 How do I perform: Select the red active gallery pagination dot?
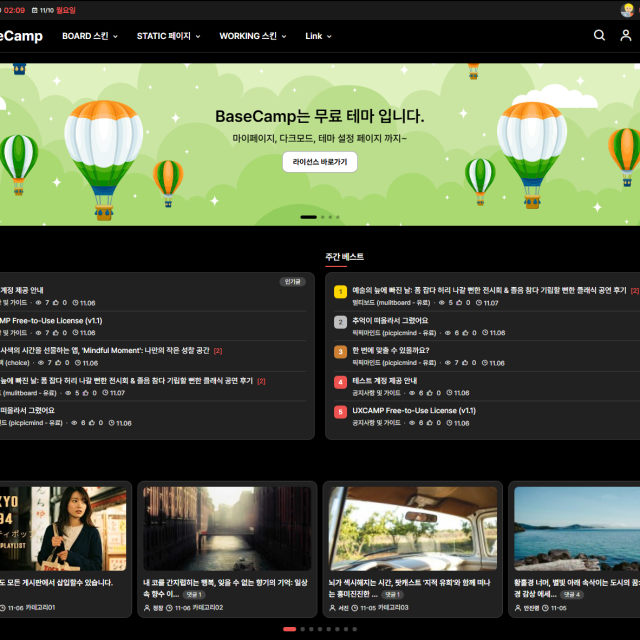click(x=289, y=629)
